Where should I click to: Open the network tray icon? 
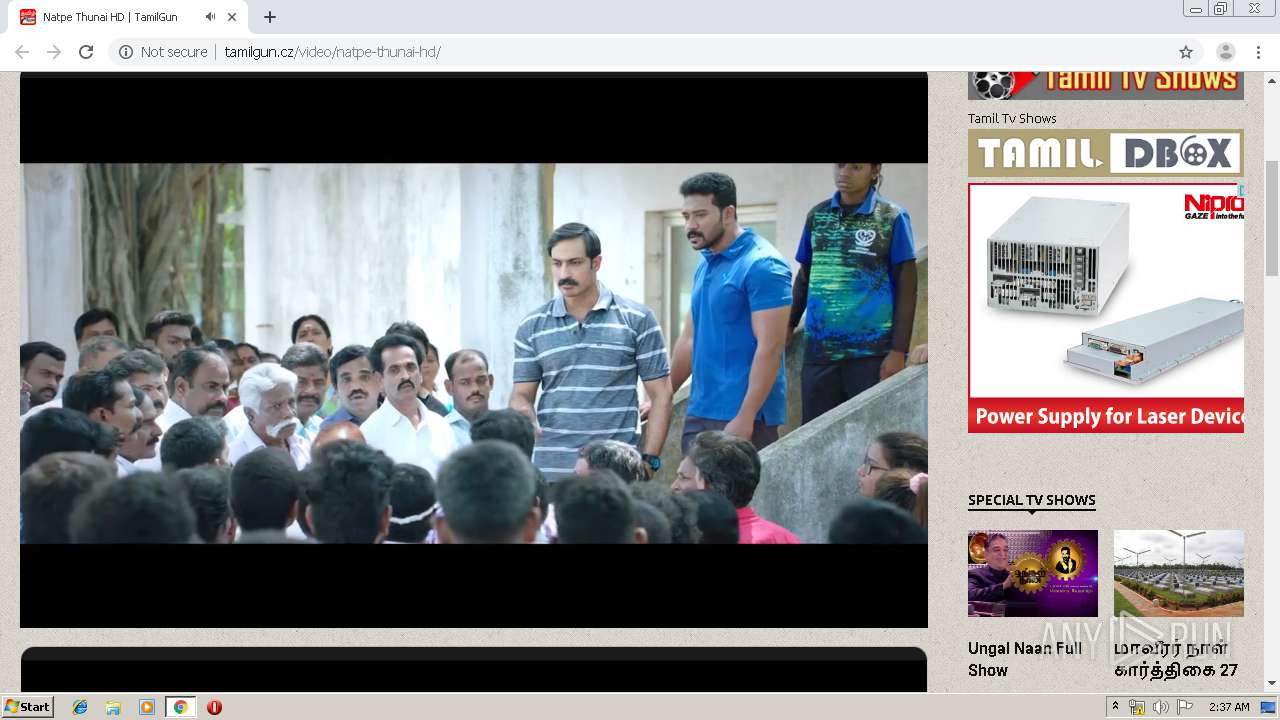pos(1137,707)
